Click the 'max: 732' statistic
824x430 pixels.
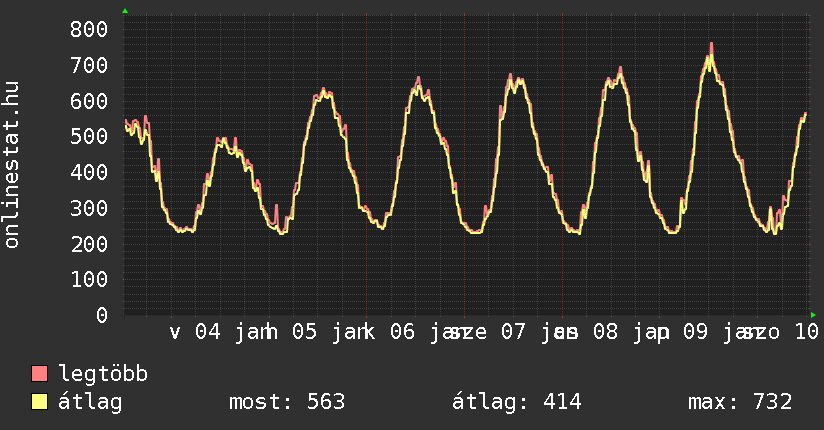740,402
